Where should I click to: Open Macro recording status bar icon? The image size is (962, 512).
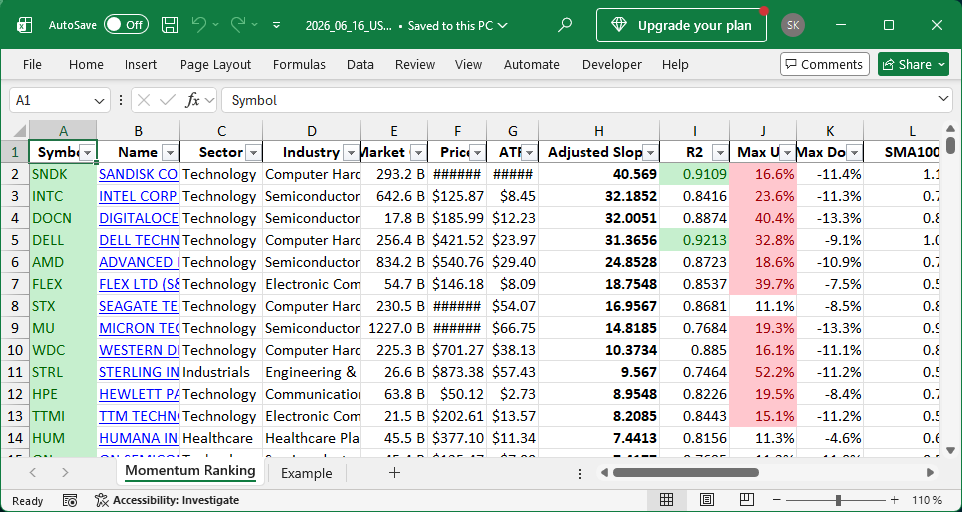pos(70,500)
